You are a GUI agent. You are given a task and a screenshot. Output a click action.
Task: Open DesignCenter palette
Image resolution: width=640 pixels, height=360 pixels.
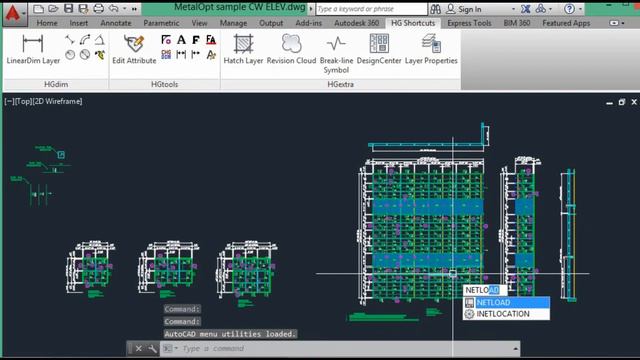coord(379,50)
